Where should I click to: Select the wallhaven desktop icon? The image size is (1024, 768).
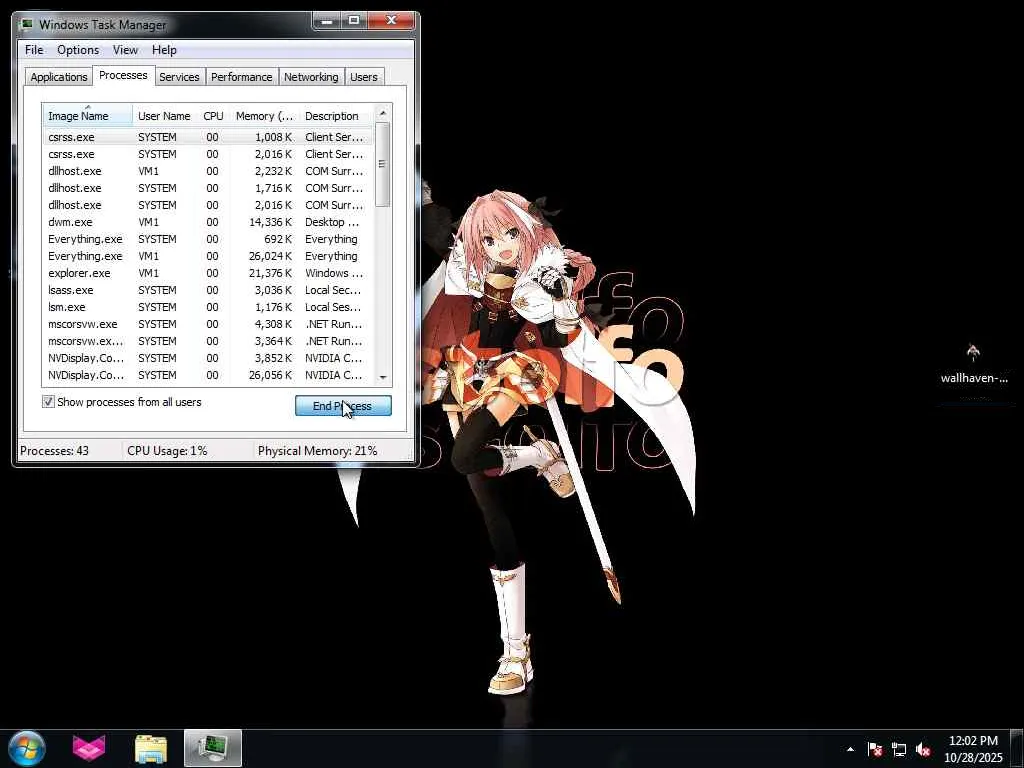tap(974, 364)
